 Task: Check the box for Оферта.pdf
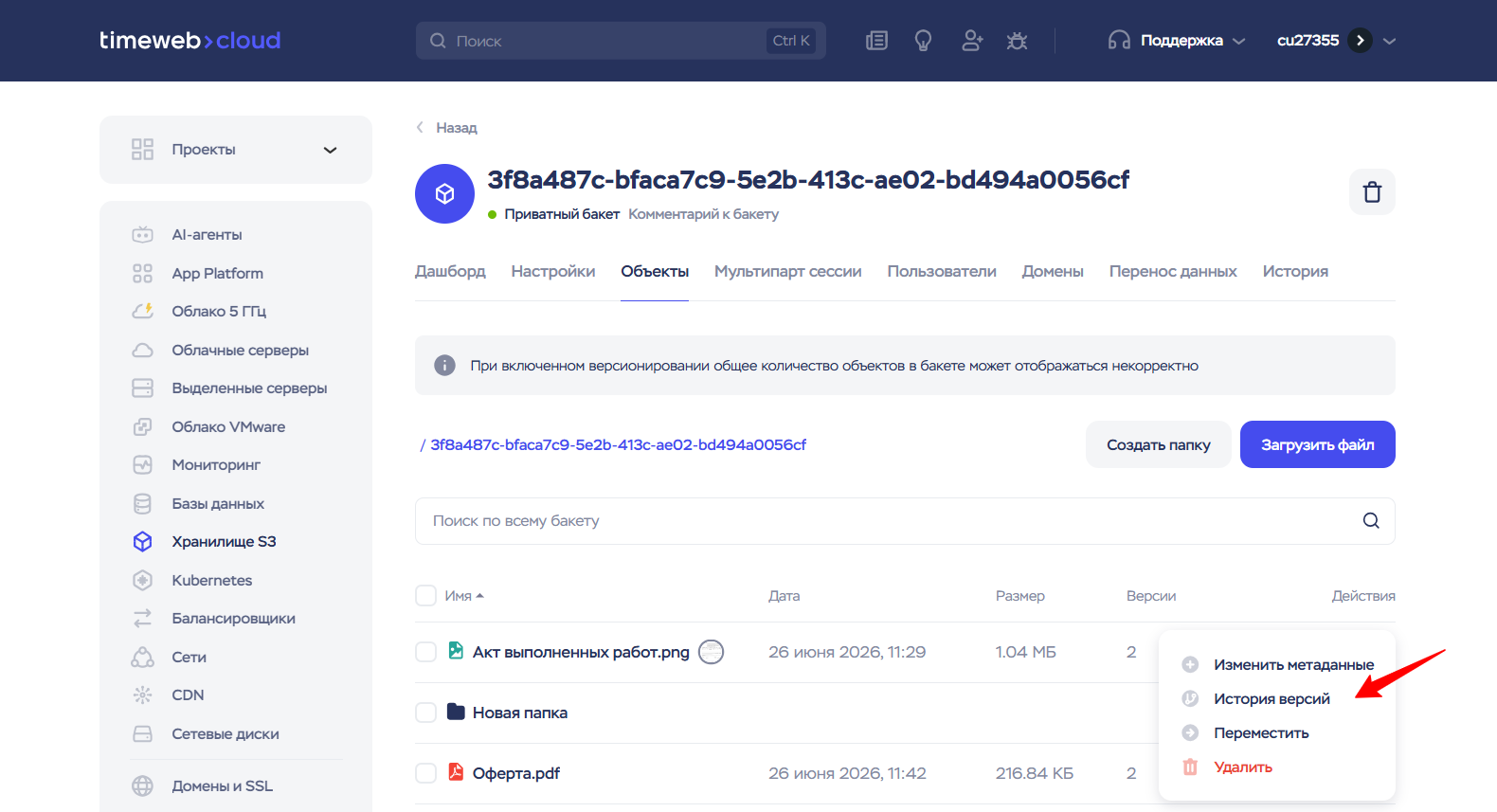(x=425, y=773)
